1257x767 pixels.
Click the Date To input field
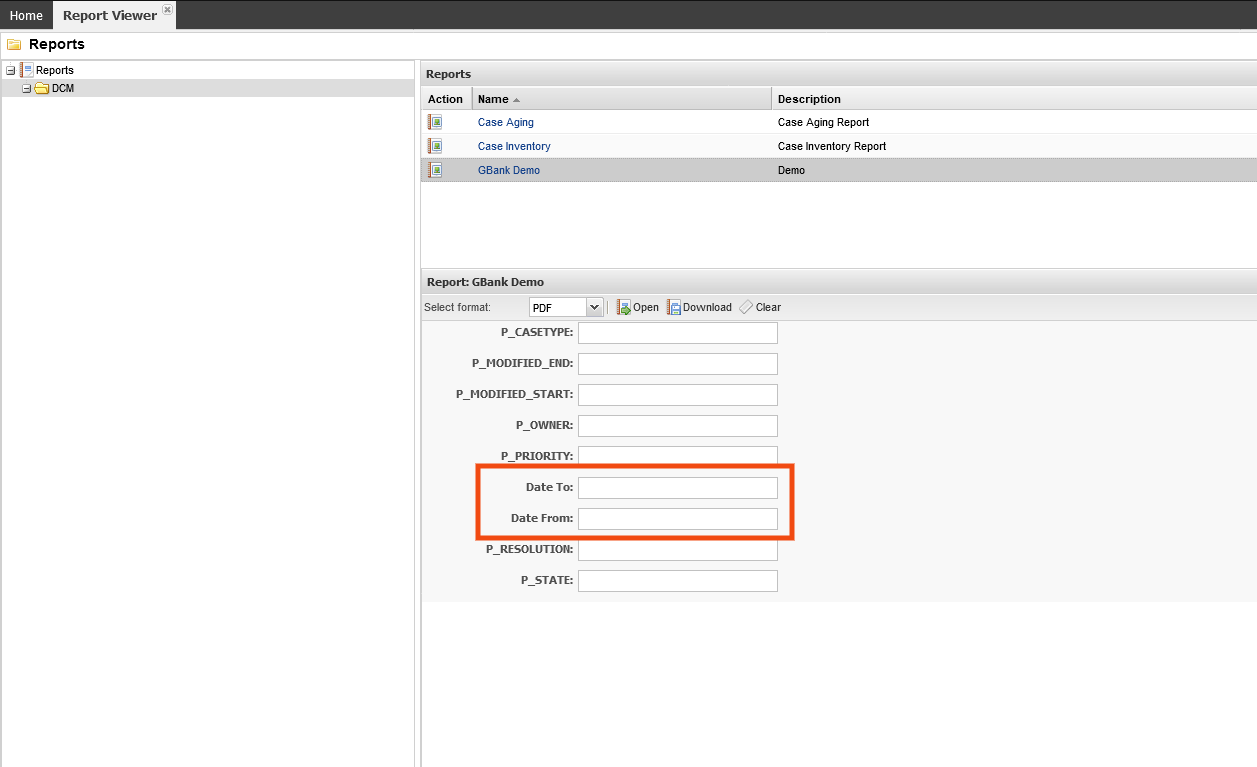tap(677, 488)
